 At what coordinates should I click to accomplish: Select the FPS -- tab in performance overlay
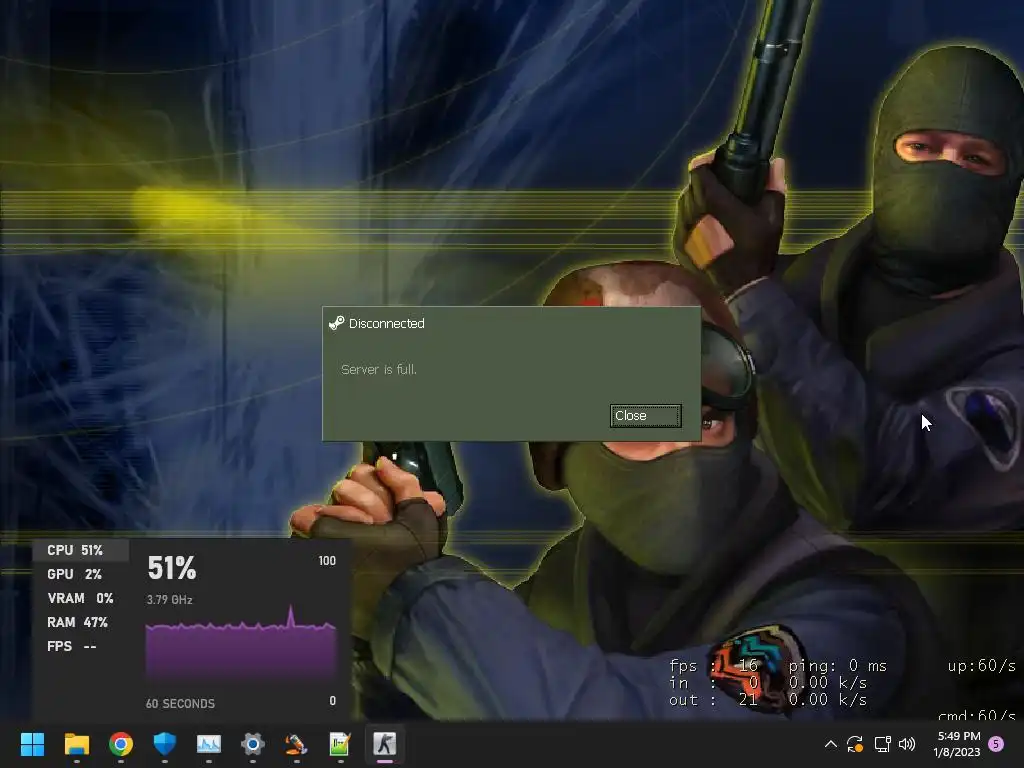pyautogui.click(x=81, y=647)
